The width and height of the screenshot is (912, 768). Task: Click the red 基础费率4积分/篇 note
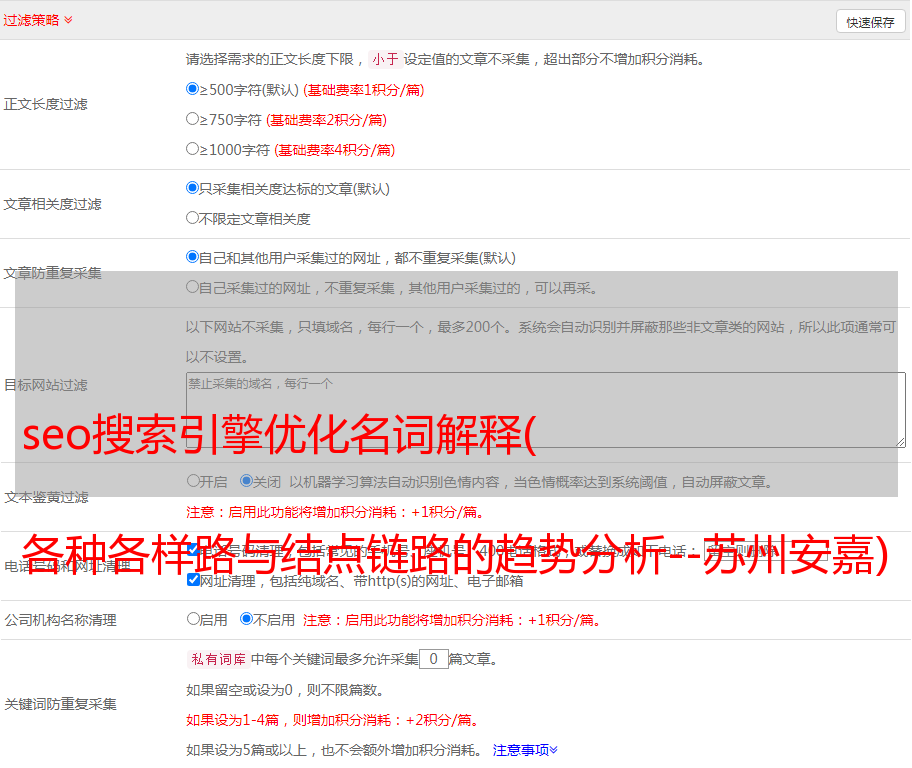click(334, 150)
